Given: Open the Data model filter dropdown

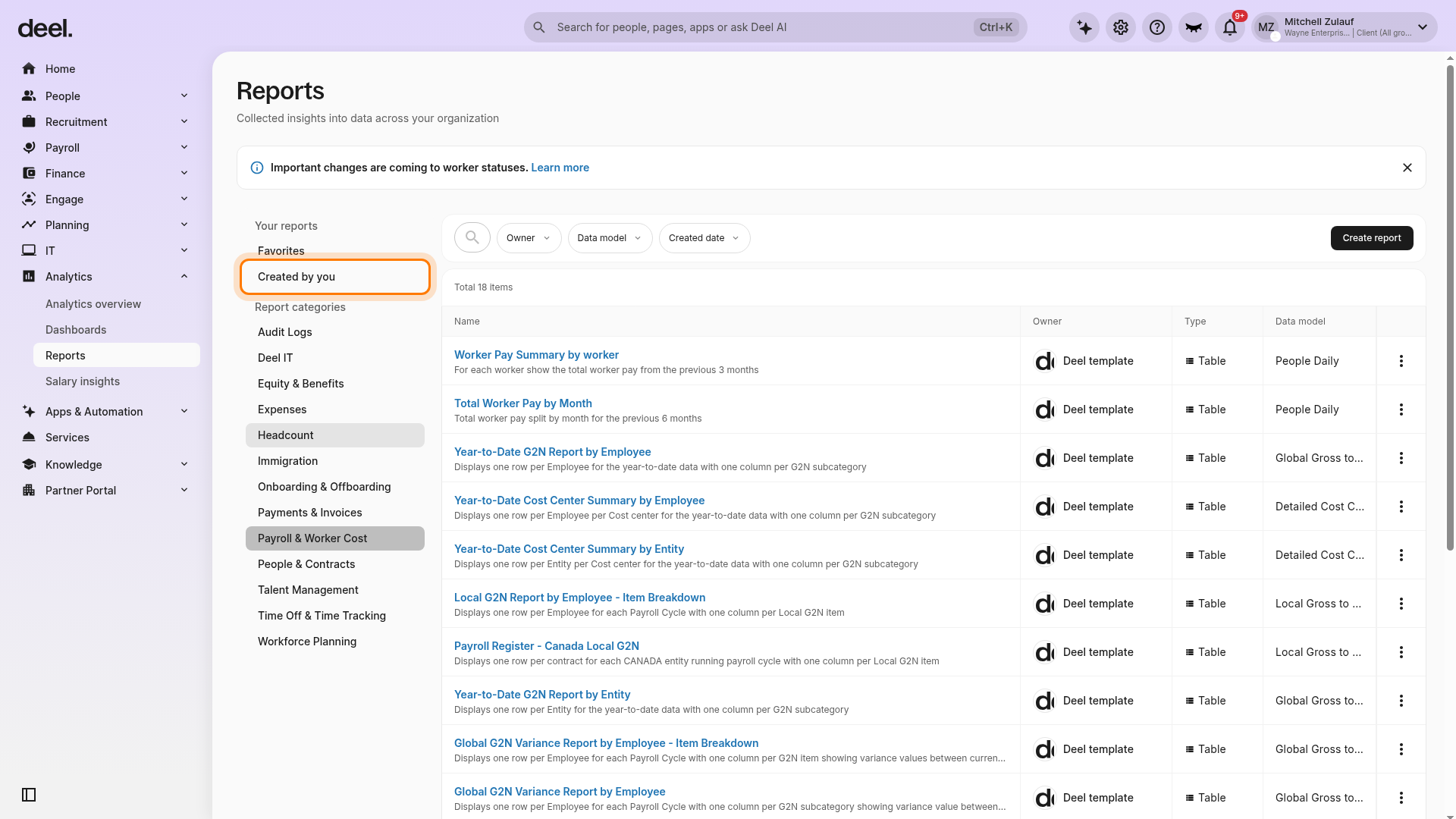Looking at the screenshot, I should click(610, 238).
